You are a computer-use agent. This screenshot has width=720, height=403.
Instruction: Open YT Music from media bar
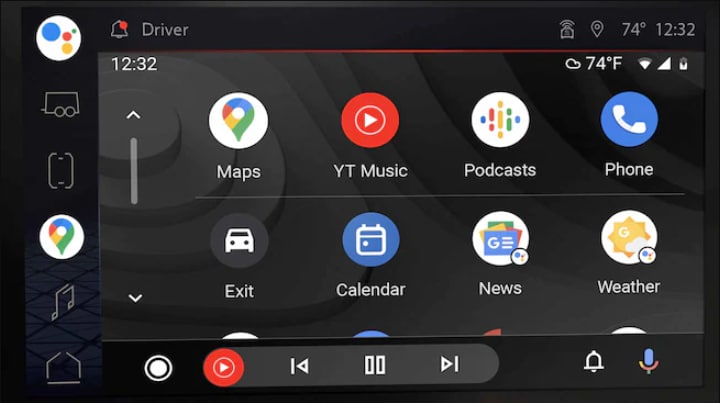[224, 367]
